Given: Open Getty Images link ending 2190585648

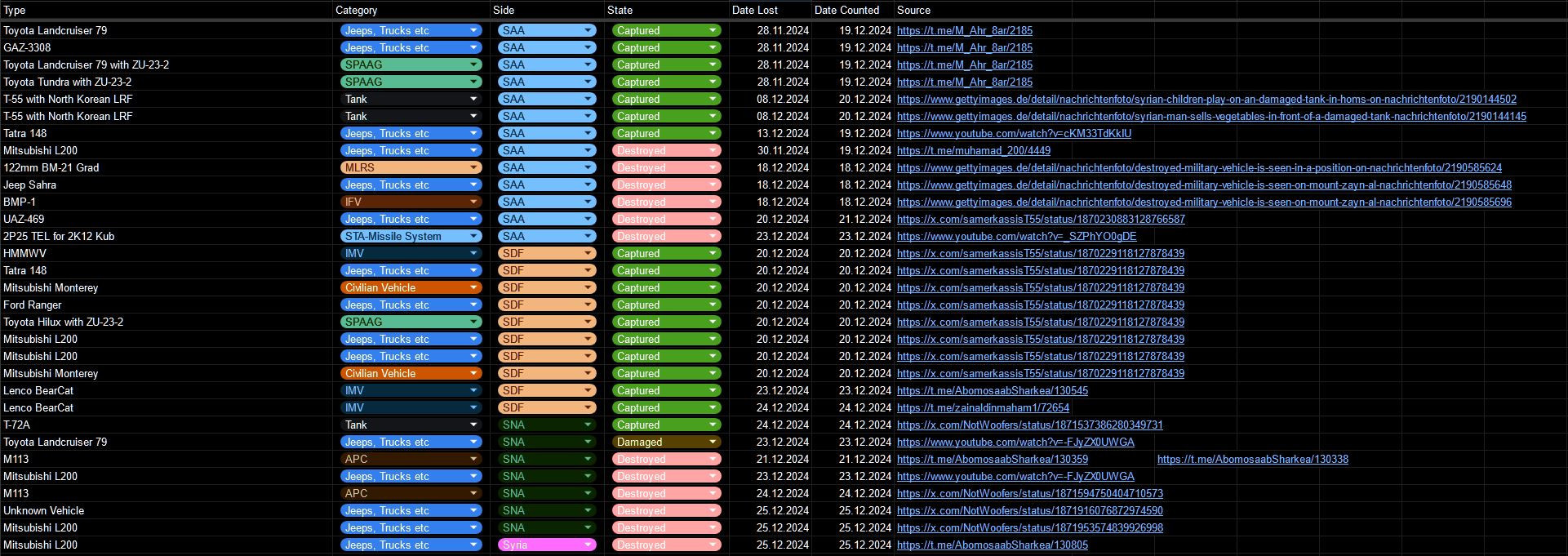Looking at the screenshot, I should pyautogui.click(x=1204, y=185).
